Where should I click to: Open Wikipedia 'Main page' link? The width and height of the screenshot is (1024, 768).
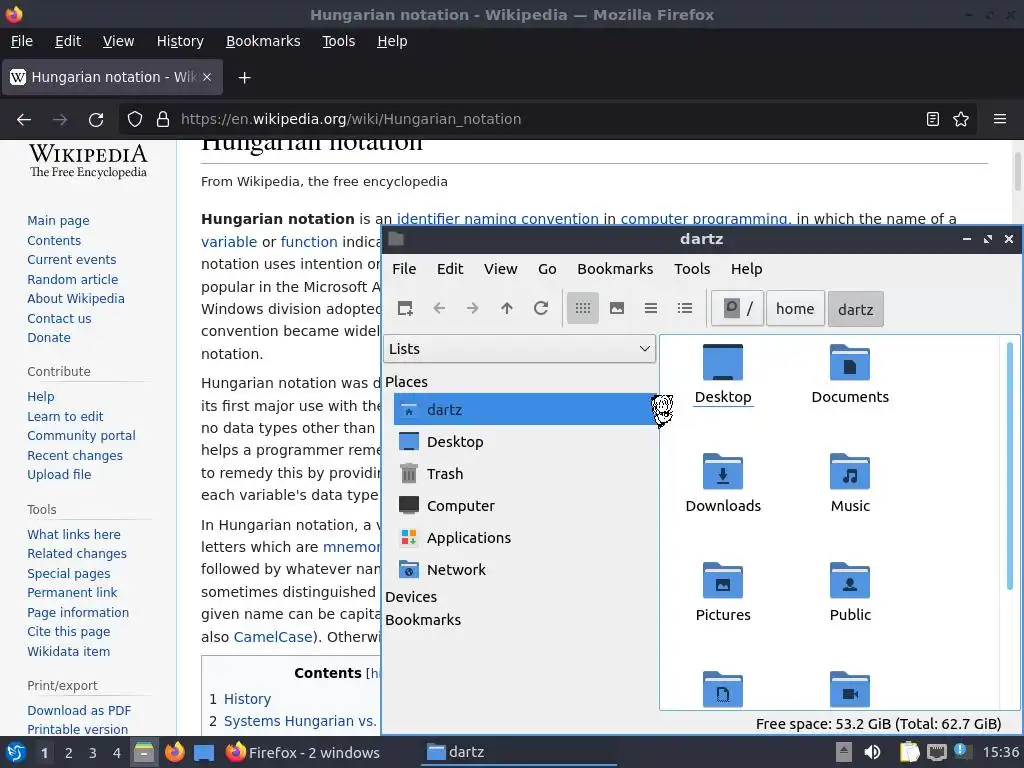58,221
